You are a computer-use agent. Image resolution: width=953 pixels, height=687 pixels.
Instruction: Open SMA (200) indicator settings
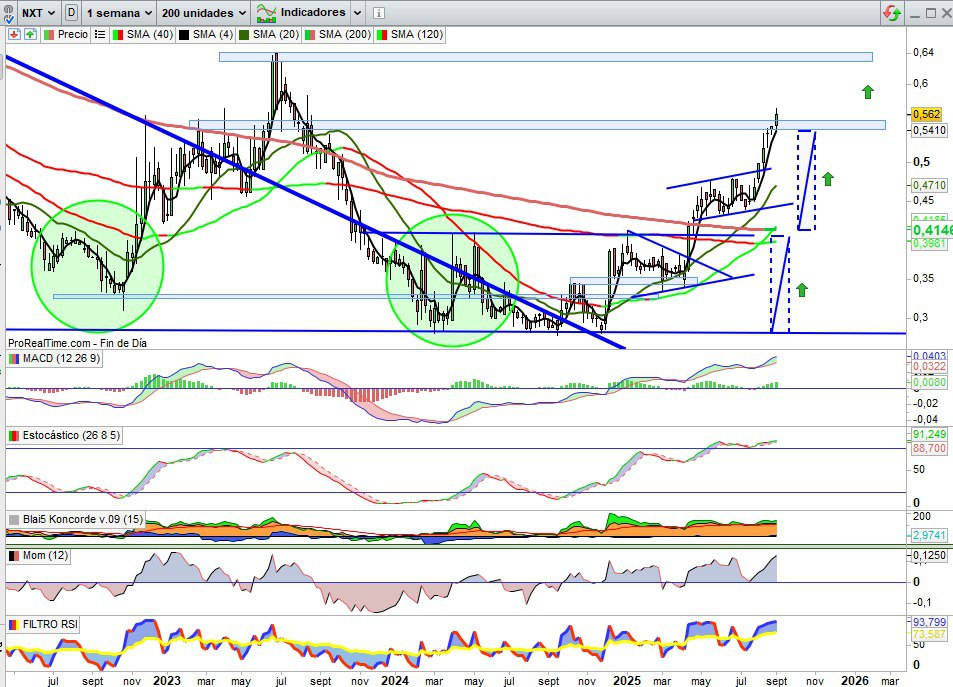337,35
